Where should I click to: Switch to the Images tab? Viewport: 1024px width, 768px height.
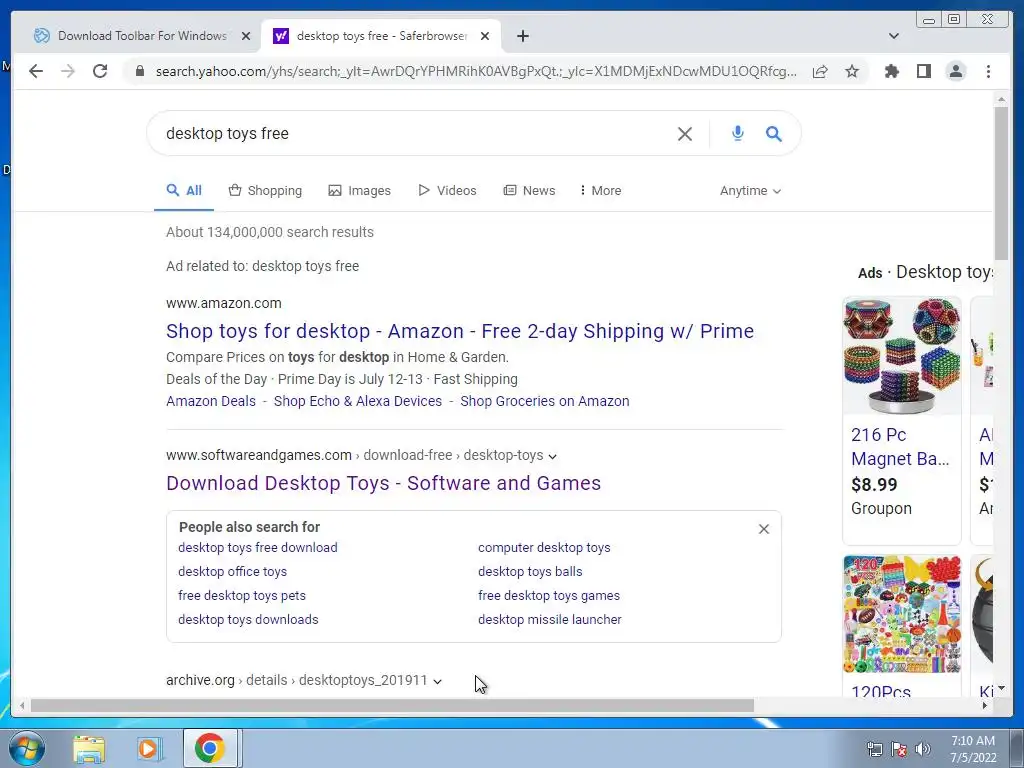(359, 191)
